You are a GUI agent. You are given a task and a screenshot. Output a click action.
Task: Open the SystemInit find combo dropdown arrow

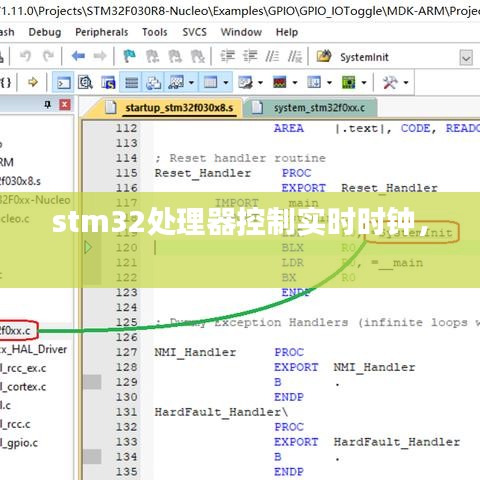[466, 58]
